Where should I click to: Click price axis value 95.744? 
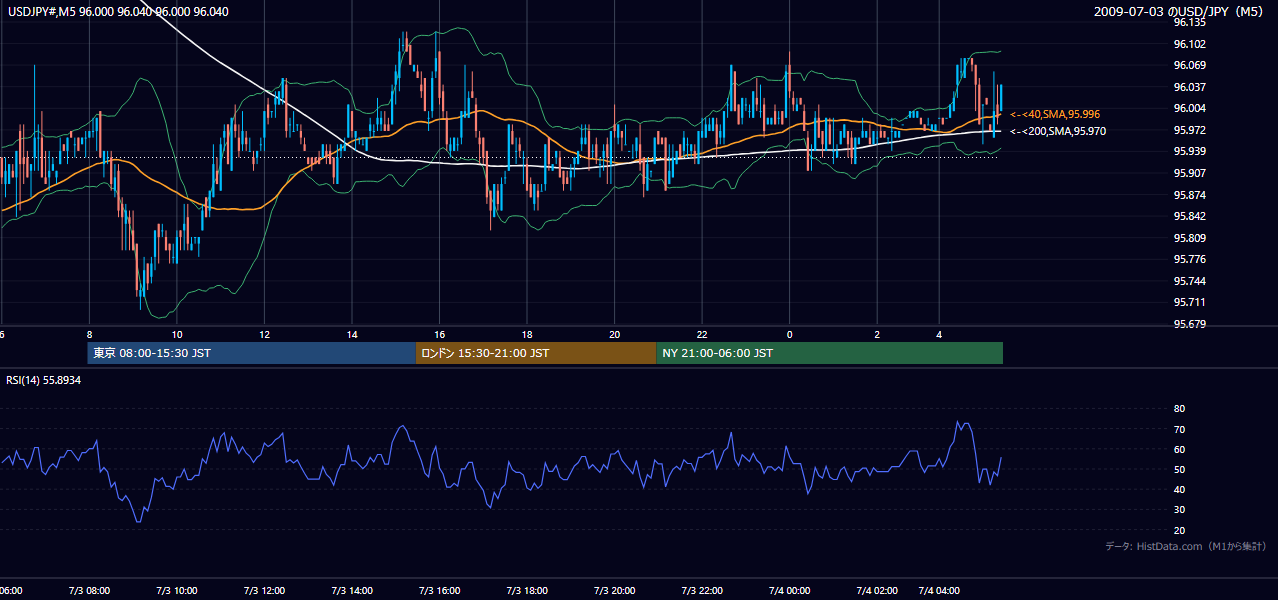tap(1188, 281)
